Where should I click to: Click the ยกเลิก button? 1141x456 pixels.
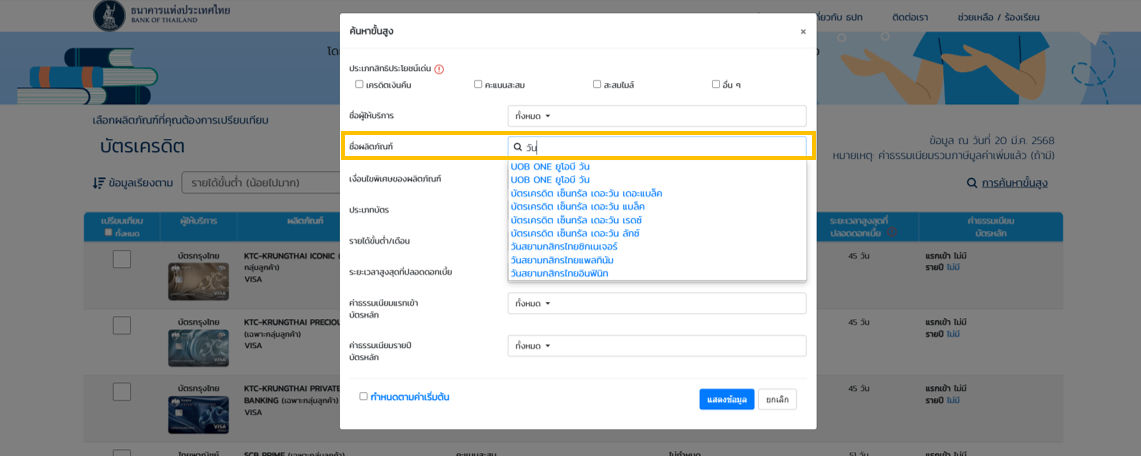[x=777, y=399]
